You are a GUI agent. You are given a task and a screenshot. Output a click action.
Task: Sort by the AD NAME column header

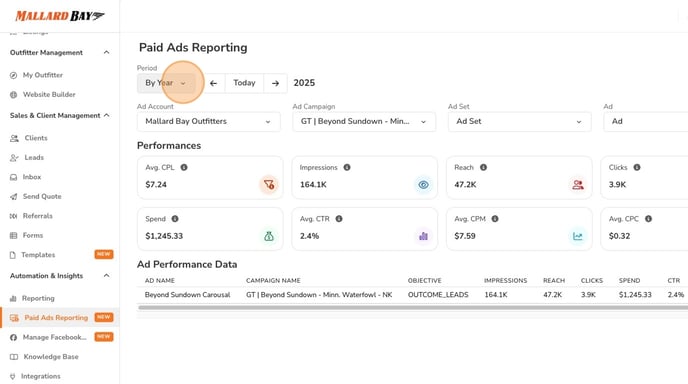[160, 280]
